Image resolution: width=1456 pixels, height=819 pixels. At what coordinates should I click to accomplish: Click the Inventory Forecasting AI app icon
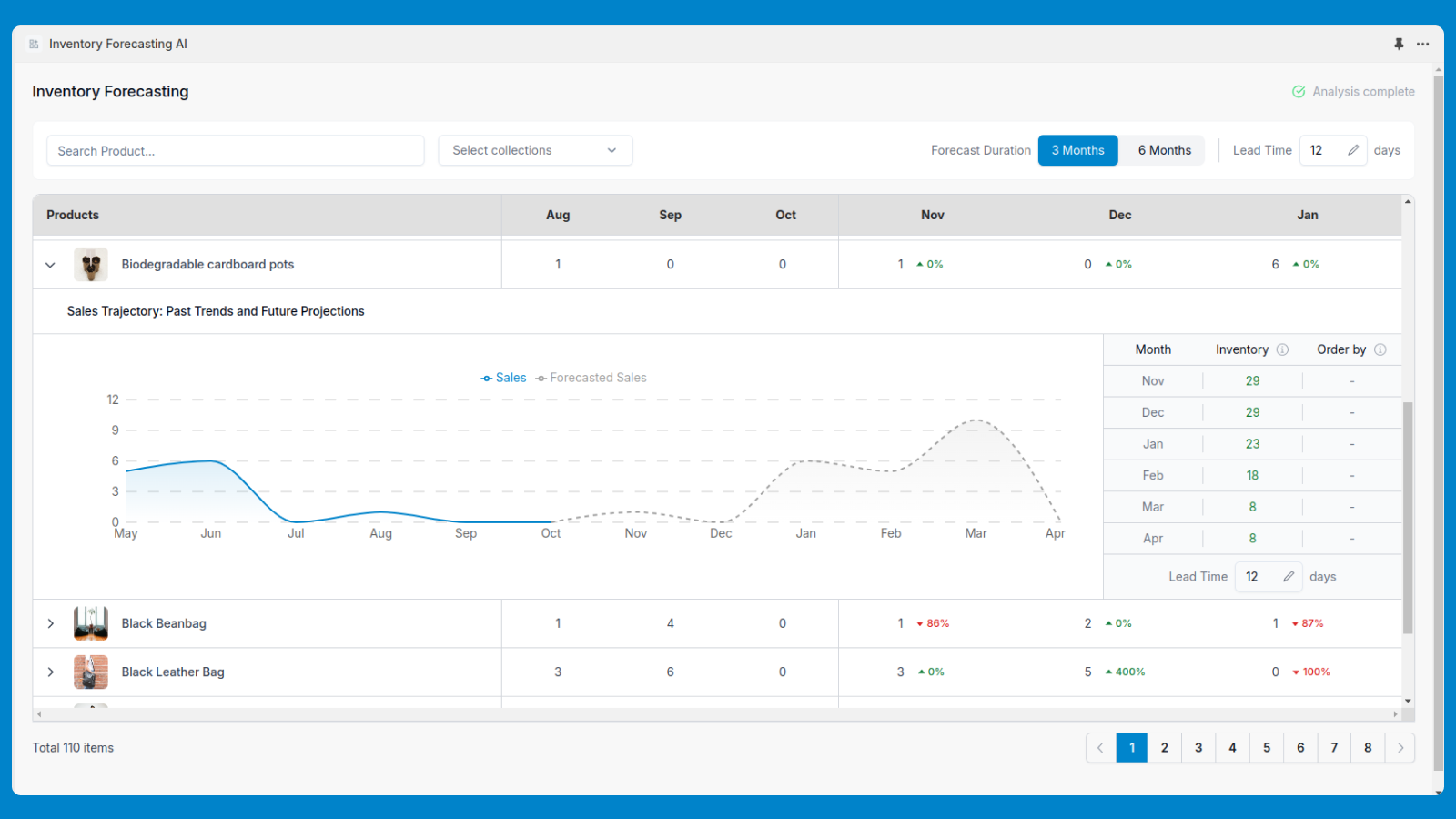34,44
